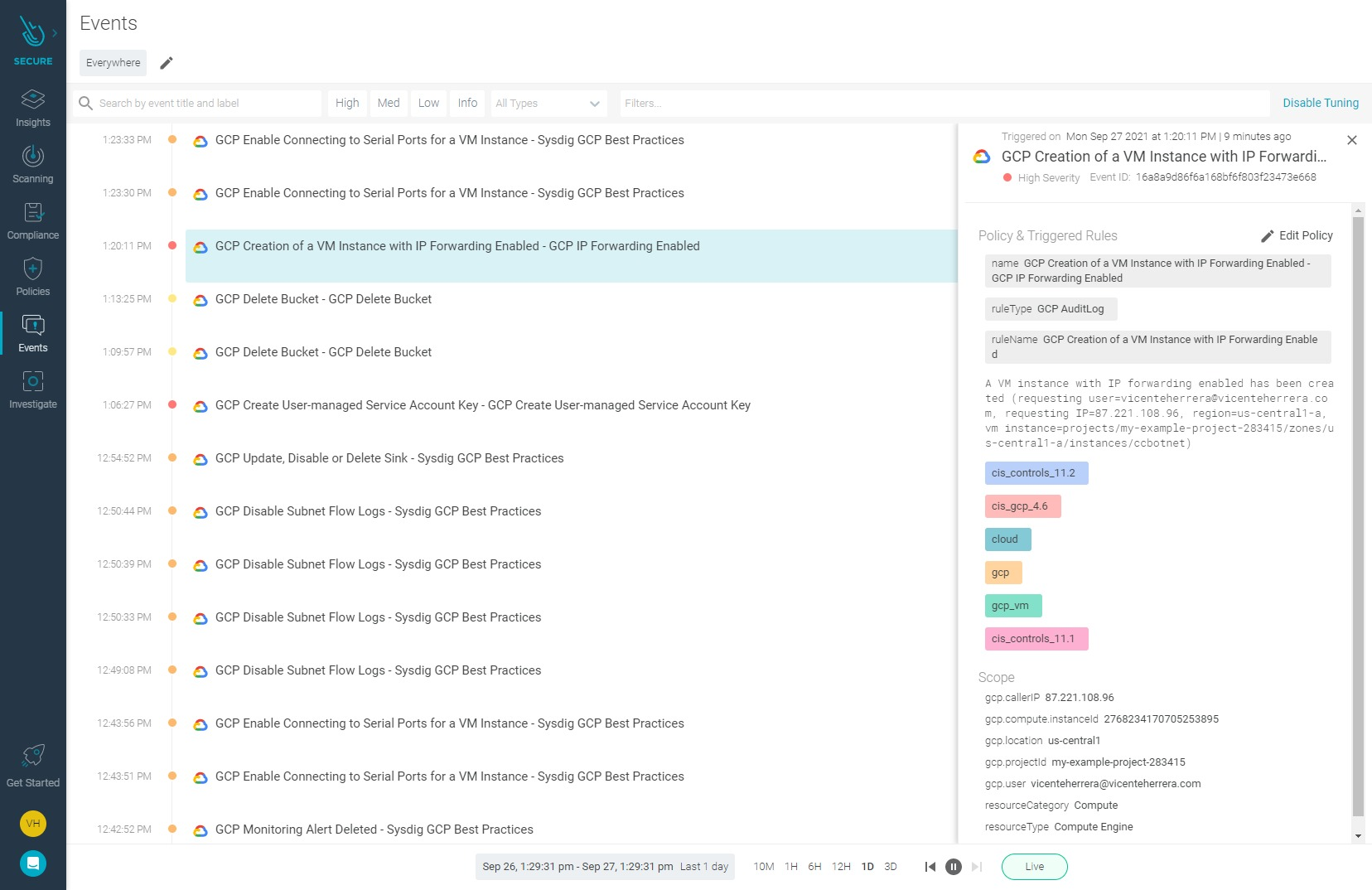Click the scrollbar down arrow in details panel
This screenshot has width=1372, height=890.
tap(1358, 836)
